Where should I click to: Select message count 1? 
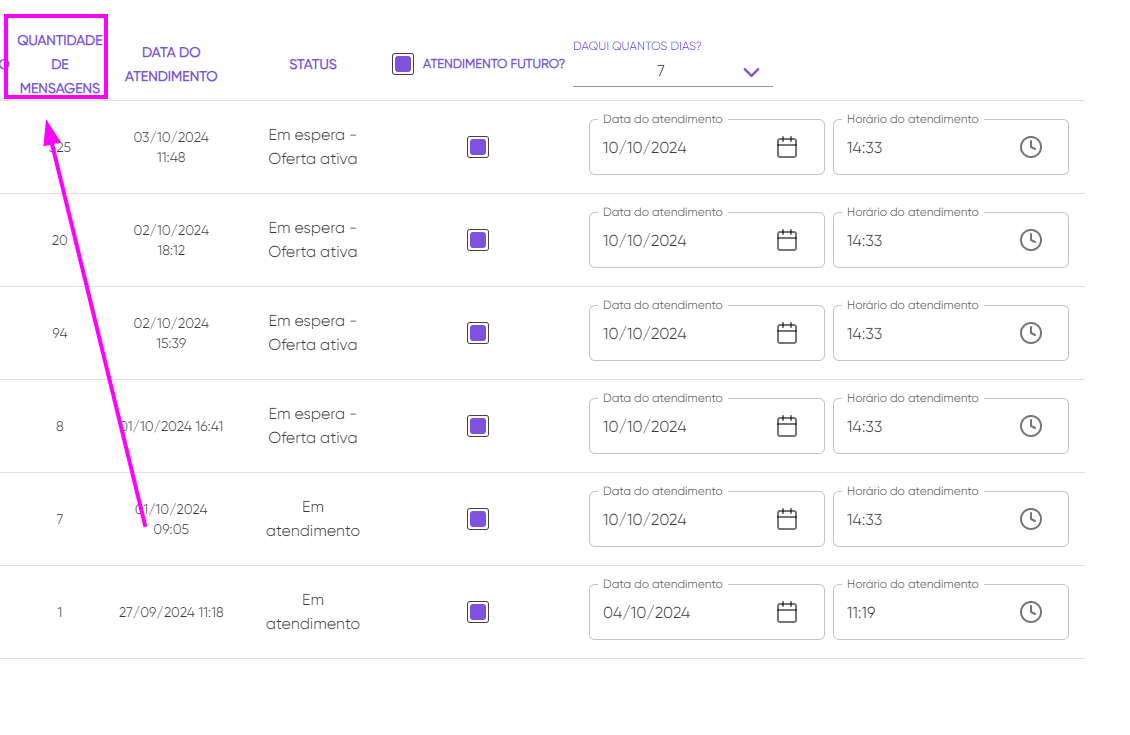point(60,612)
